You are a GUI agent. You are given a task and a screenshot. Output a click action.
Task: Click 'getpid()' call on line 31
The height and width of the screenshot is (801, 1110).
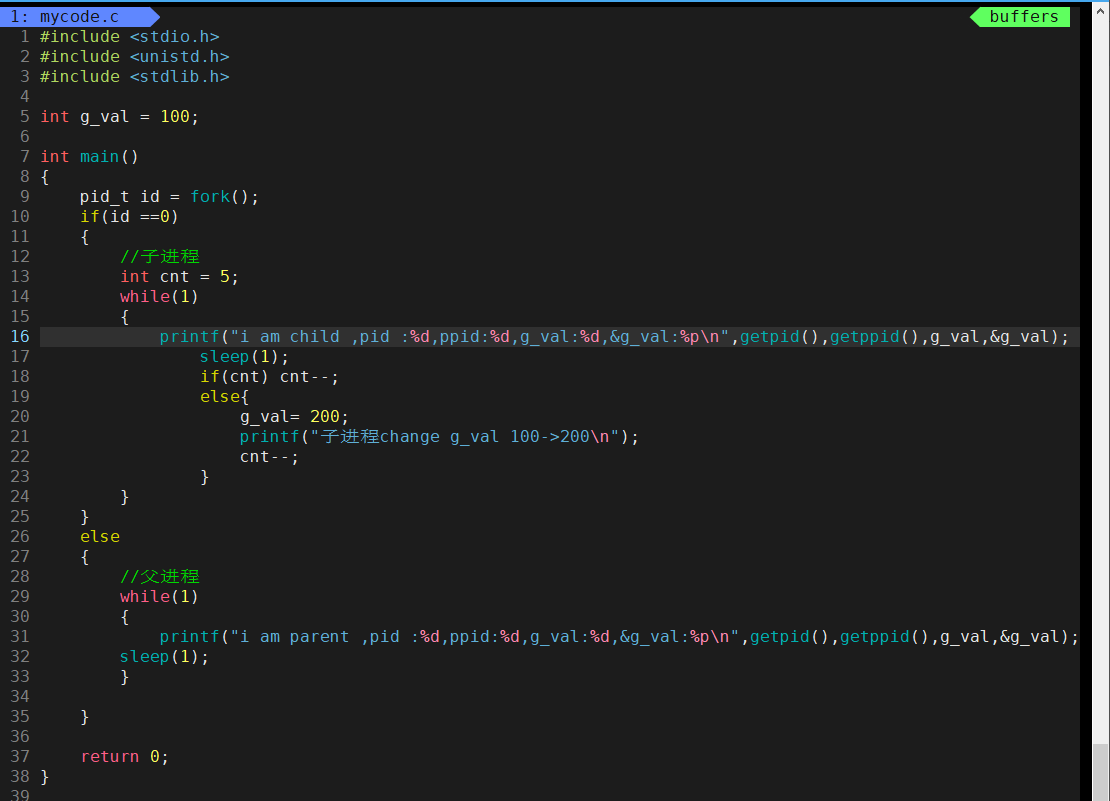[789, 637]
